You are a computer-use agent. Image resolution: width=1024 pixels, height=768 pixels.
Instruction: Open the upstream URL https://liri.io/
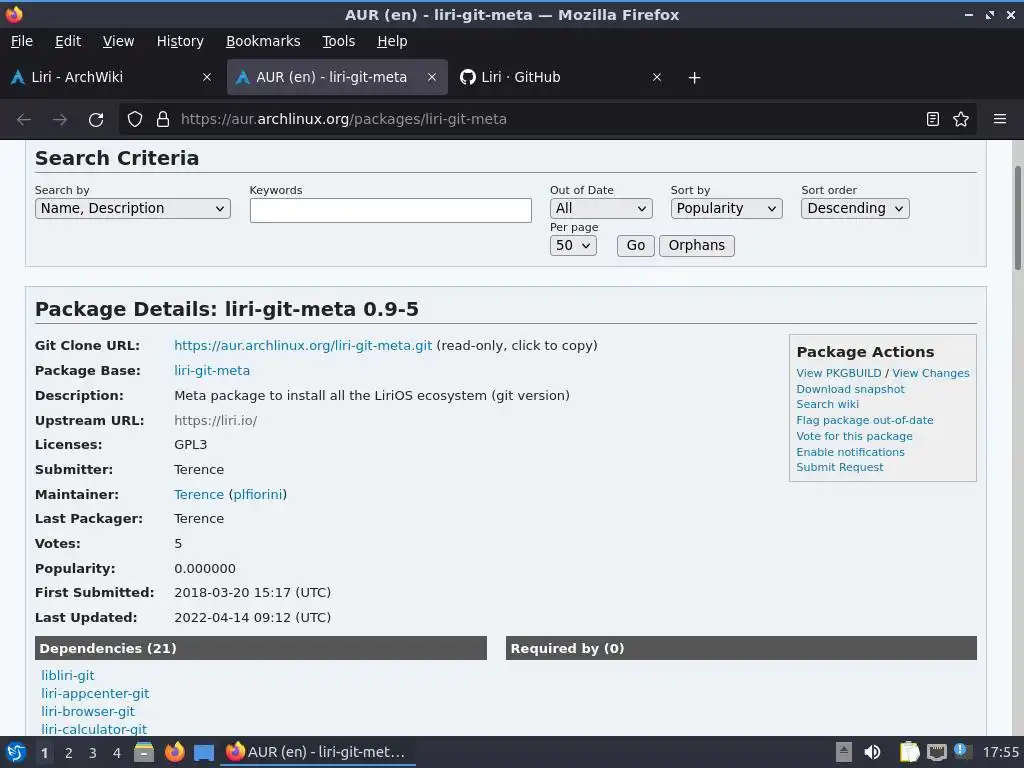(216, 421)
